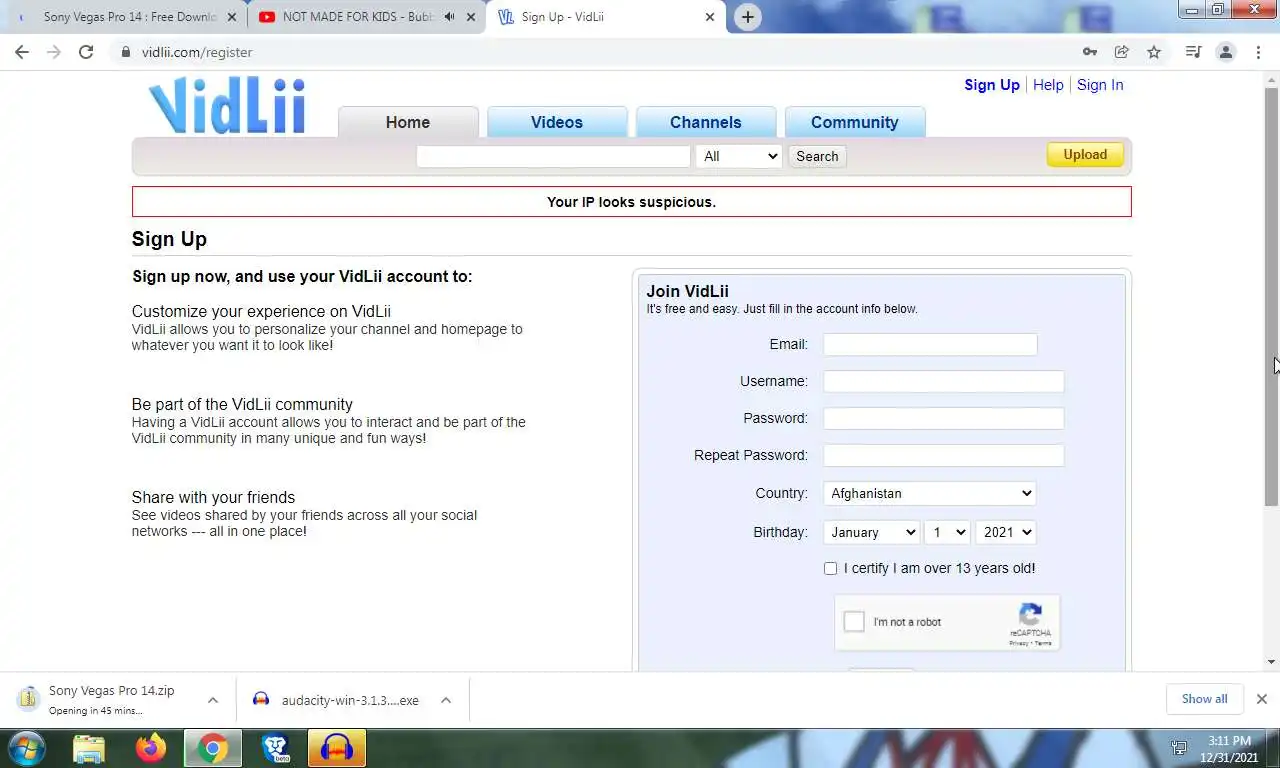Open the birthday year dropdown showing 2021

pos(1005,532)
